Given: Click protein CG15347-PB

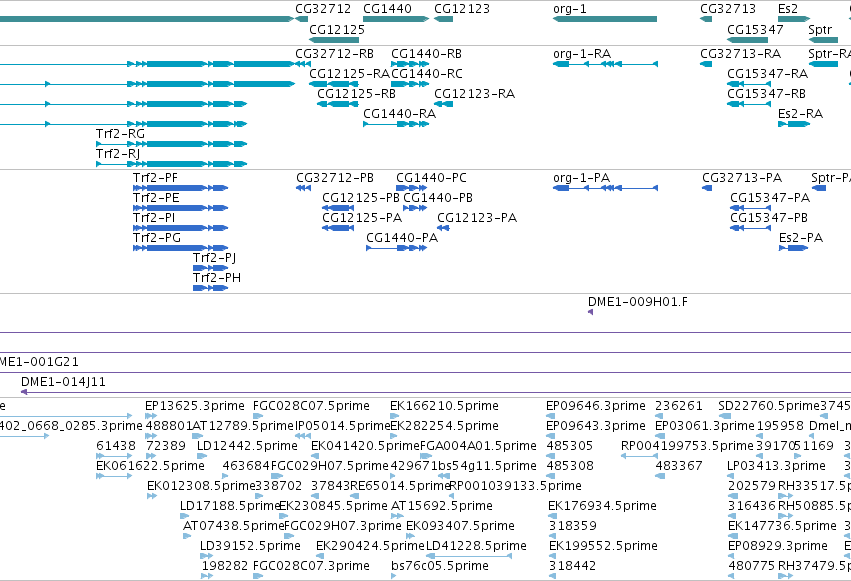Looking at the screenshot, I should (x=751, y=228).
